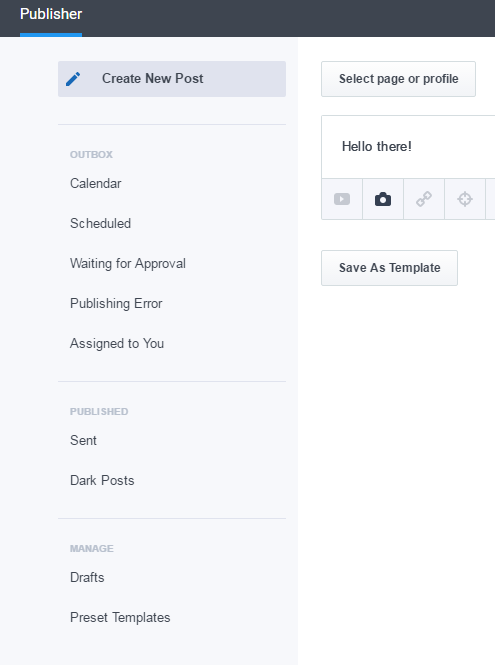Image resolution: width=495 pixels, height=665 pixels.
Task: Click the partially visible toolbar item after the crosshair
Action: (x=490, y=199)
